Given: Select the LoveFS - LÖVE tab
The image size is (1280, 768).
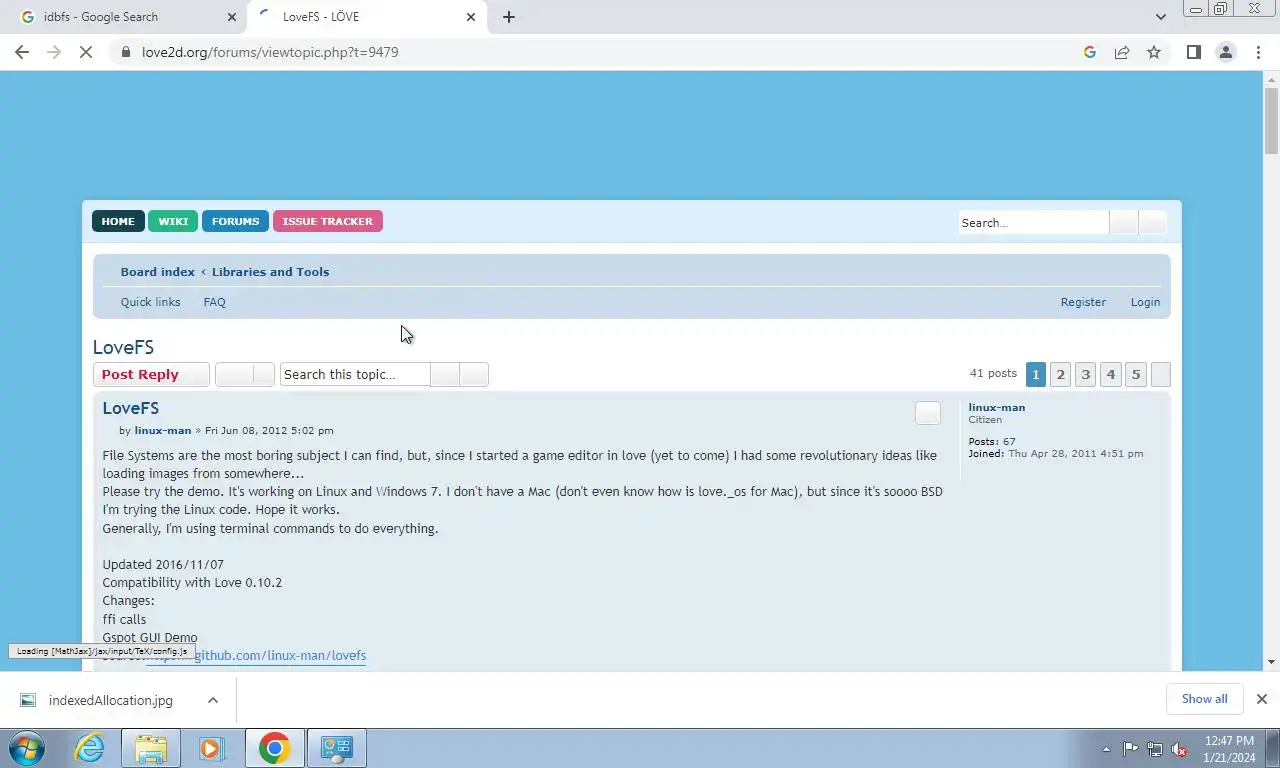Looking at the screenshot, I should (x=367, y=17).
